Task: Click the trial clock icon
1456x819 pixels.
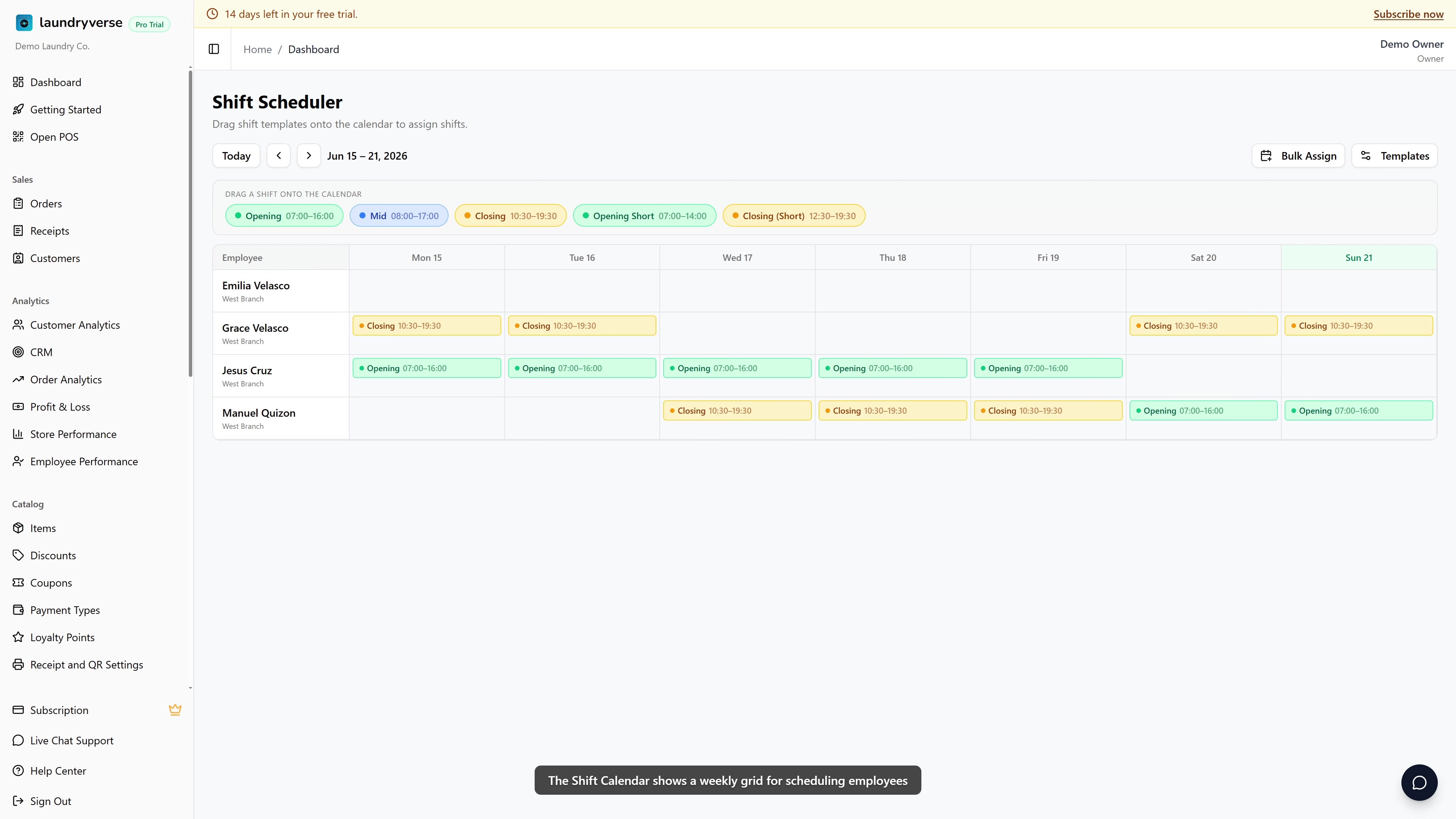Action: coord(212,14)
